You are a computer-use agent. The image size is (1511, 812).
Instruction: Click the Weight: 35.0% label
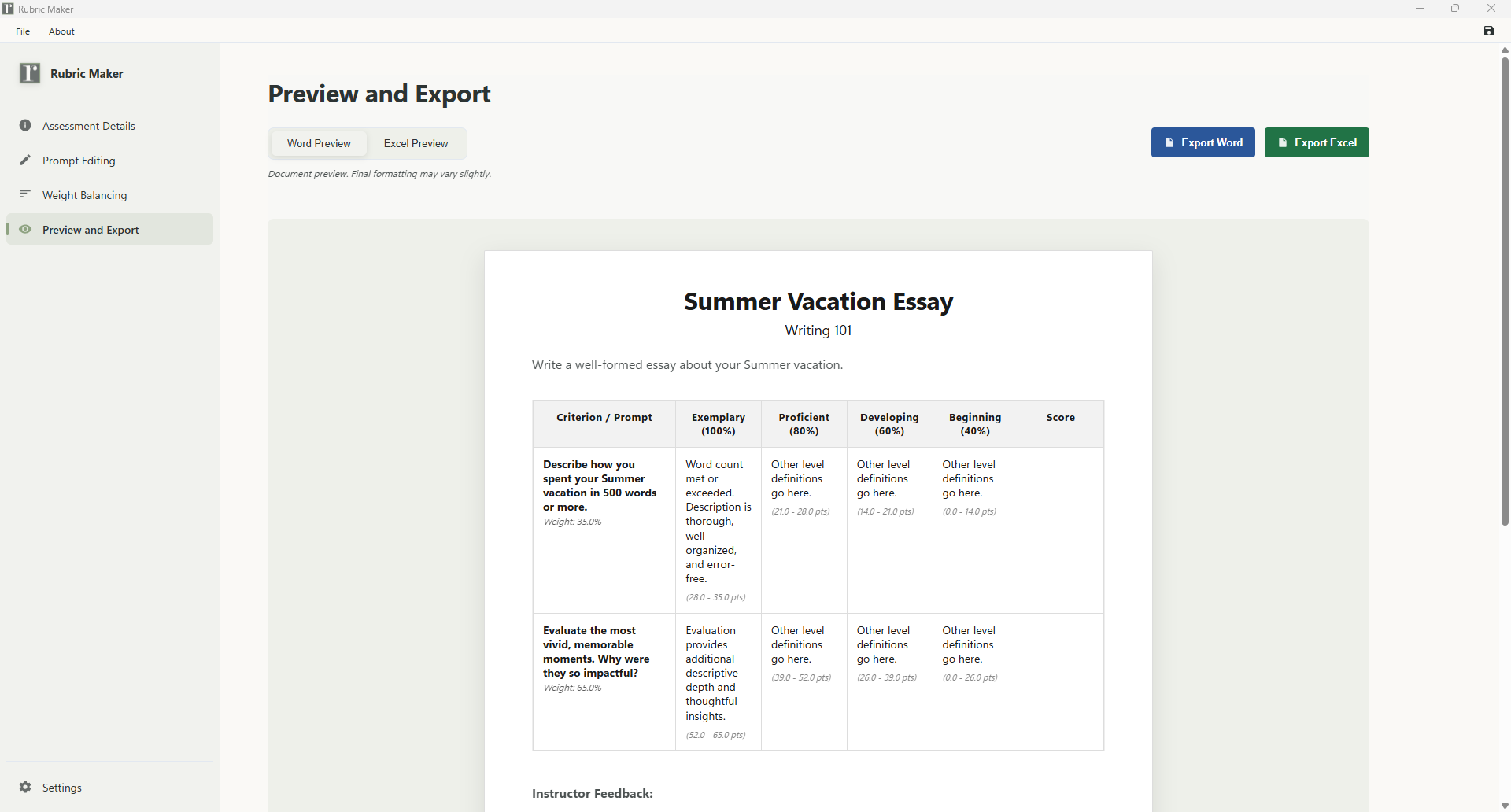[x=572, y=522]
